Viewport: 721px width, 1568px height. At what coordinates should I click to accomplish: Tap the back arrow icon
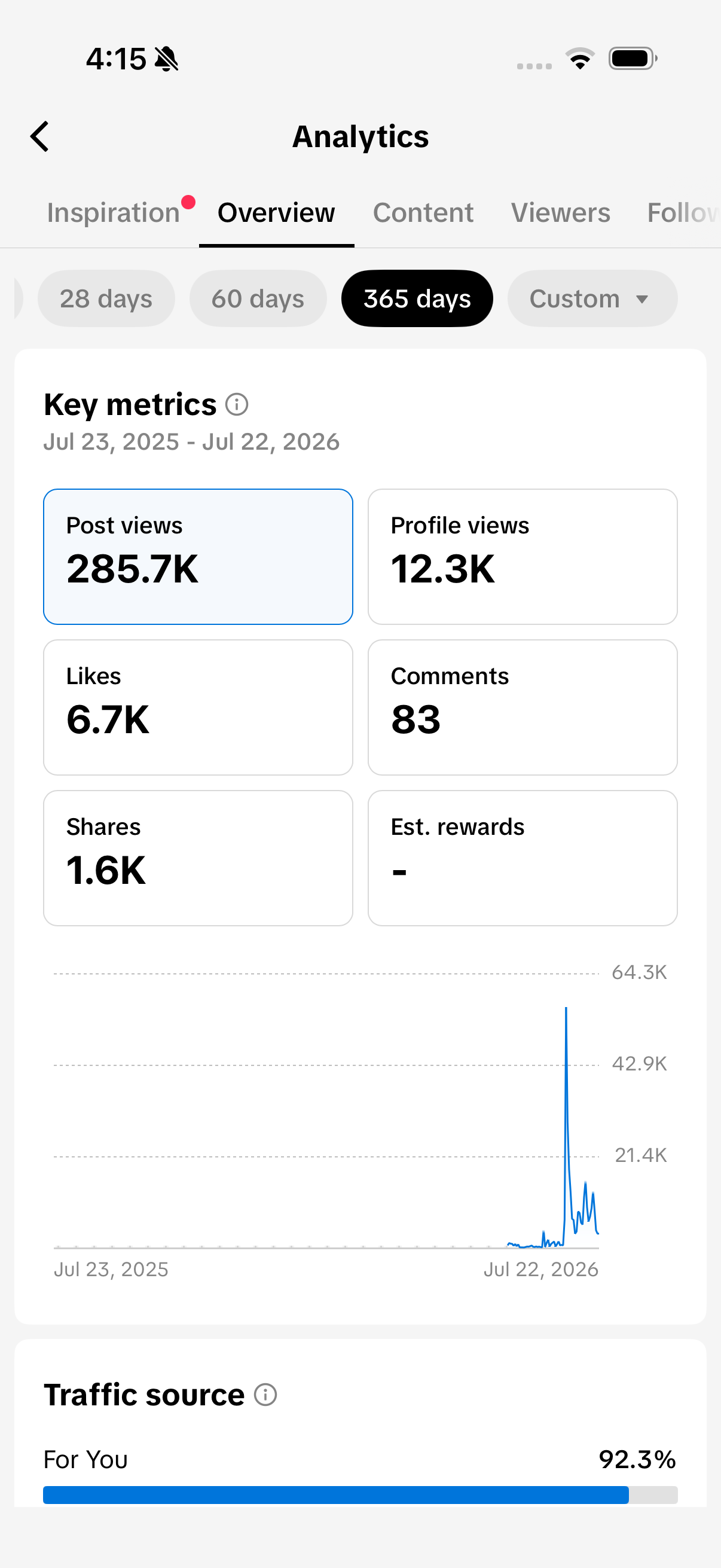(39, 136)
